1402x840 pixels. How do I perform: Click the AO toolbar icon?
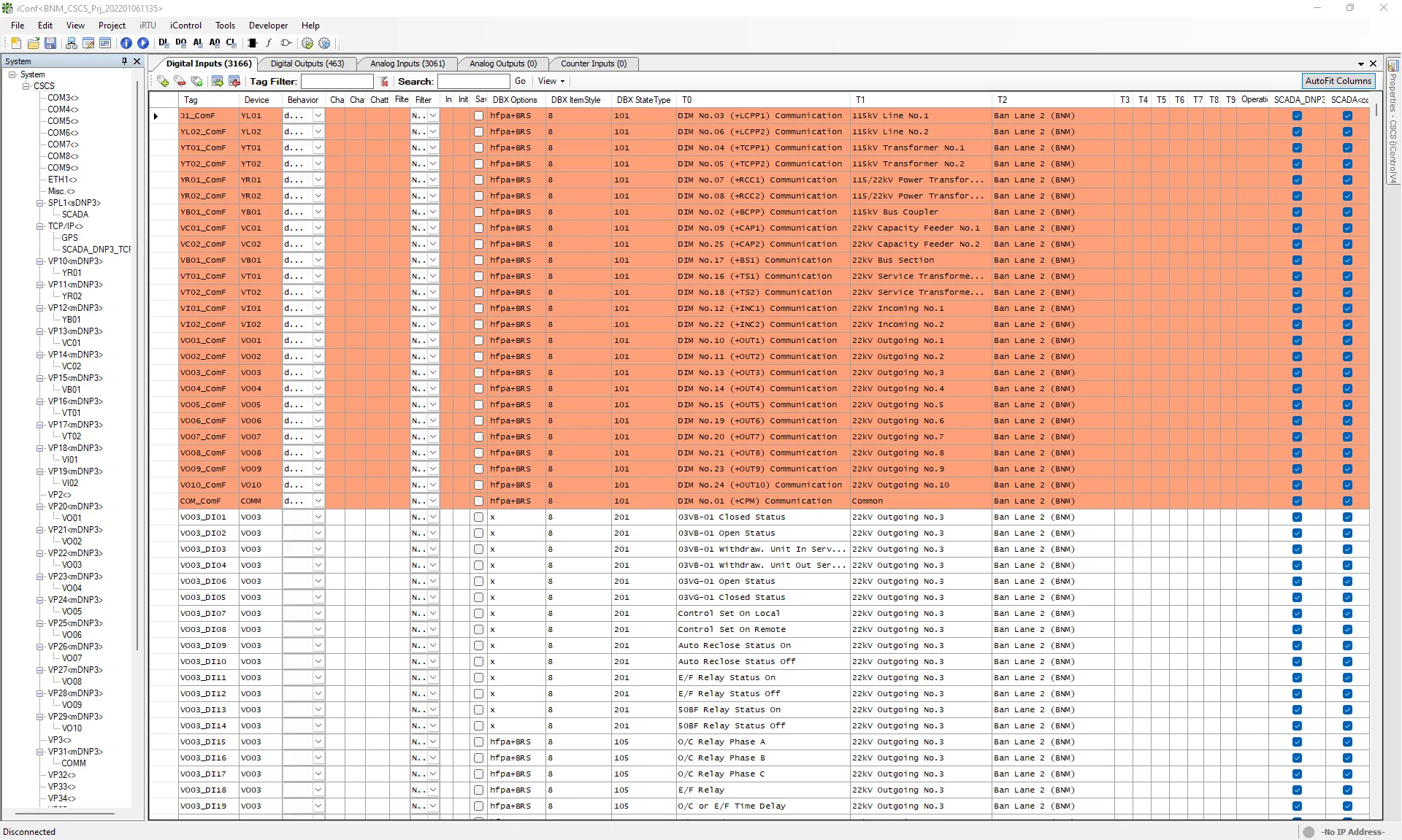215,43
